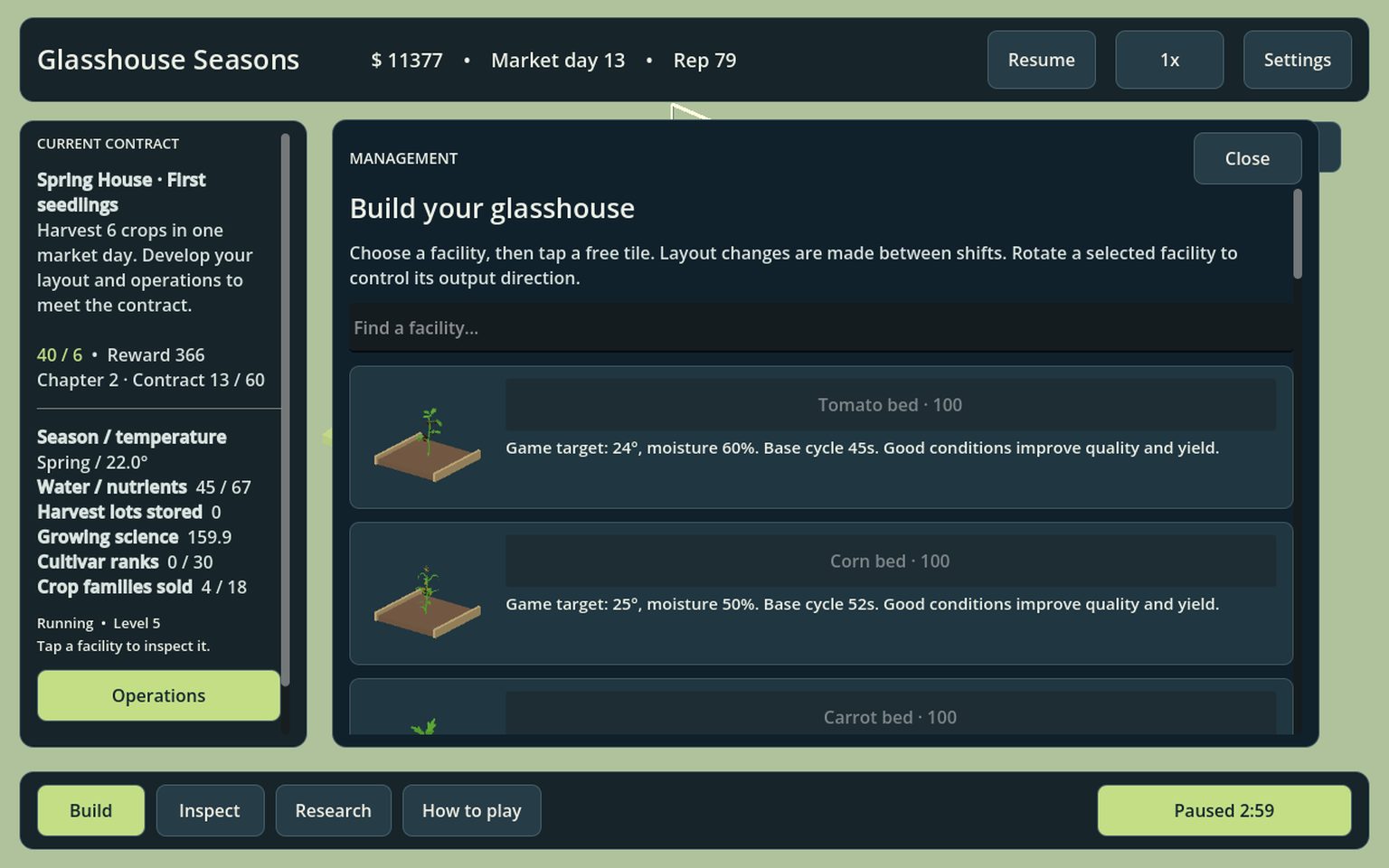Click the "40 / 6" contract progress
This screenshot has height=868, width=1389.
[x=60, y=355]
